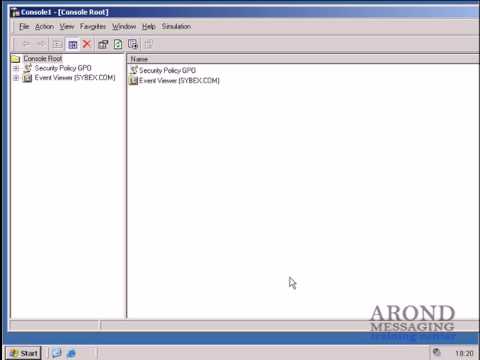Select Event Viewer (SYBEX.COM) text in list pane
Image resolution: width=480 pixels, height=360 pixels.
179,81
